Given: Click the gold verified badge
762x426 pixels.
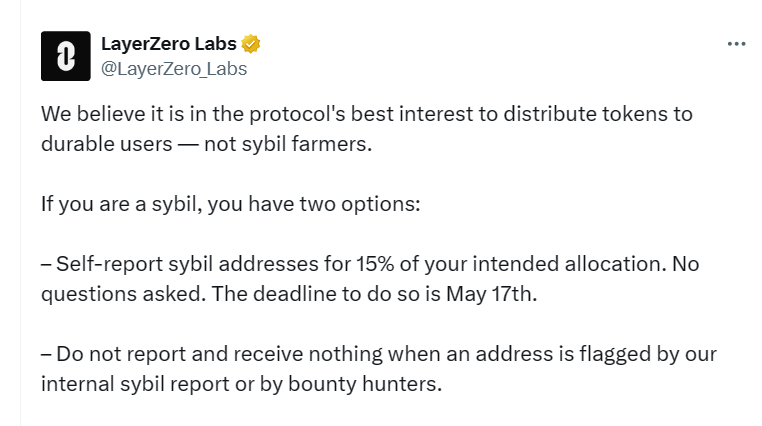Looking at the screenshot, I should 252,44.
